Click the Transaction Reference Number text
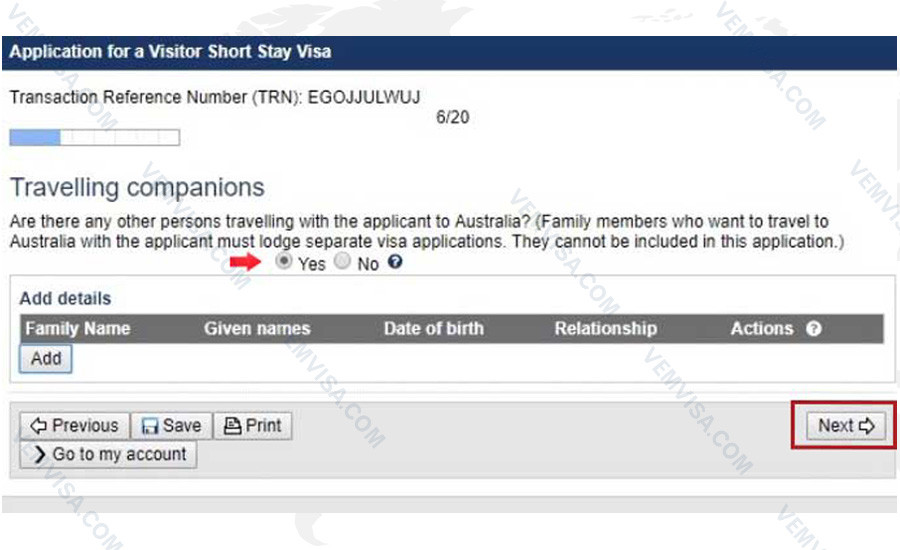 pos(215,97)
